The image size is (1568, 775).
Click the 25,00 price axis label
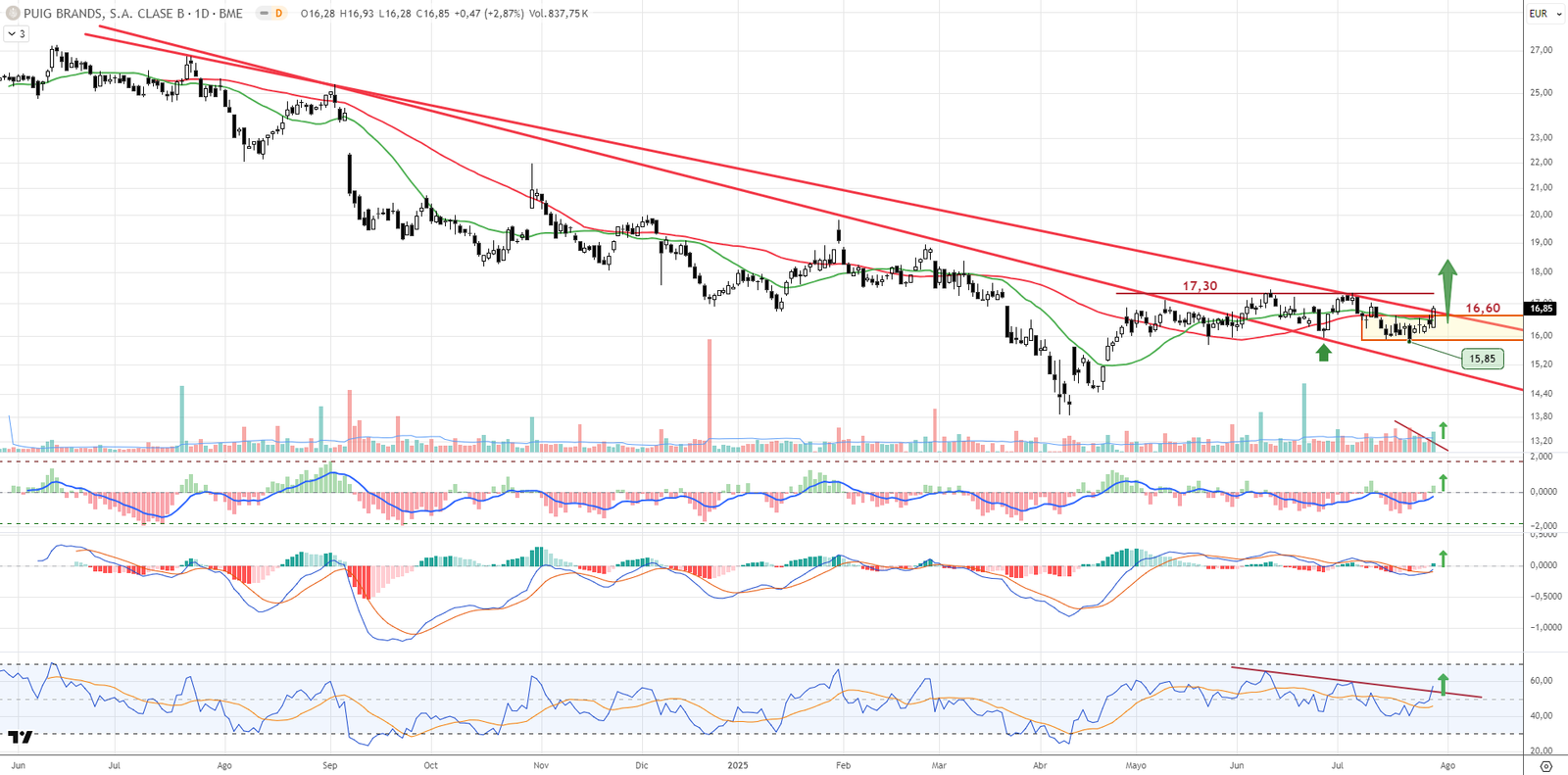click(x=1542, y=93)
